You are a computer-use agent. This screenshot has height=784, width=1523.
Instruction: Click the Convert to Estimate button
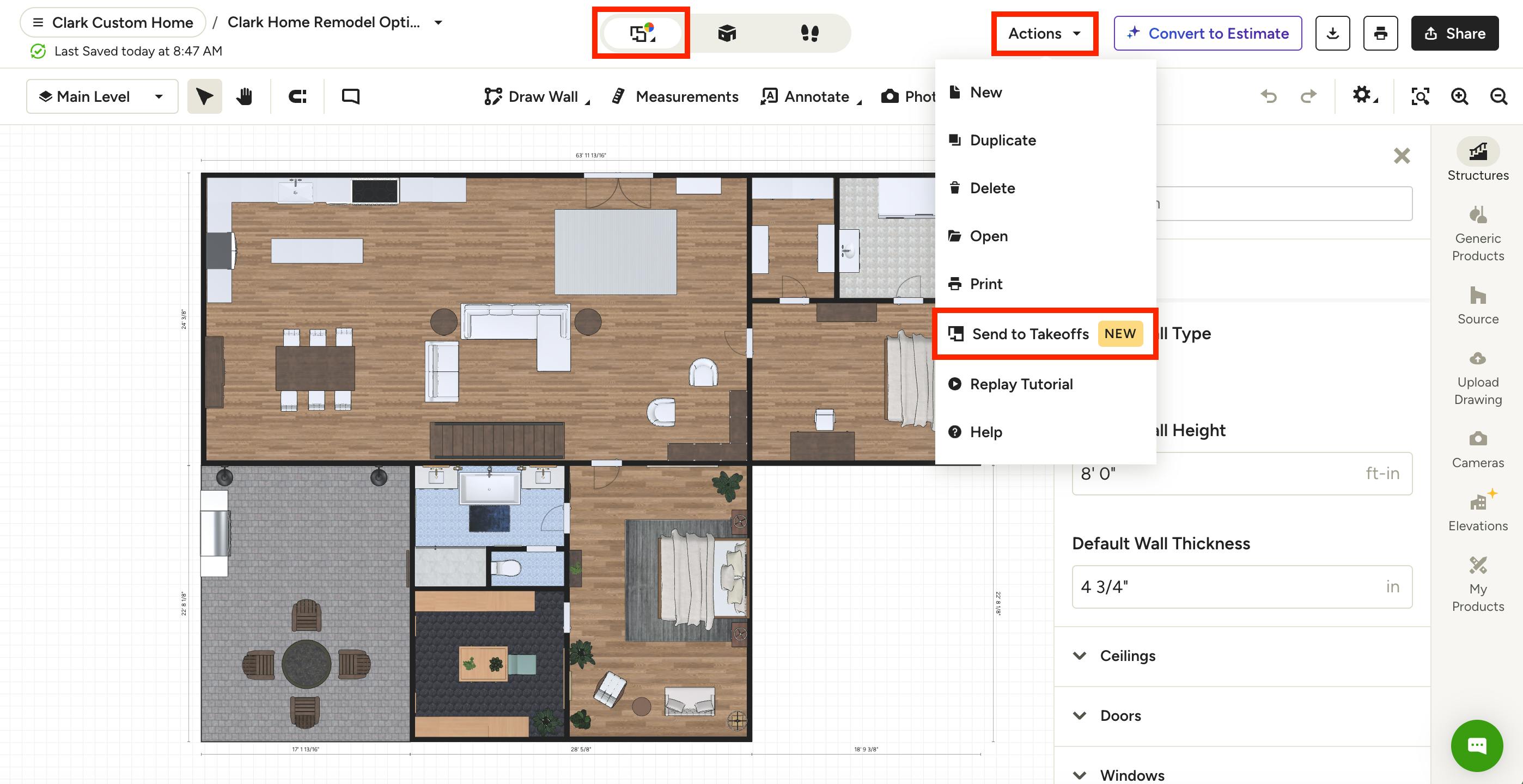coord(1208,33)
